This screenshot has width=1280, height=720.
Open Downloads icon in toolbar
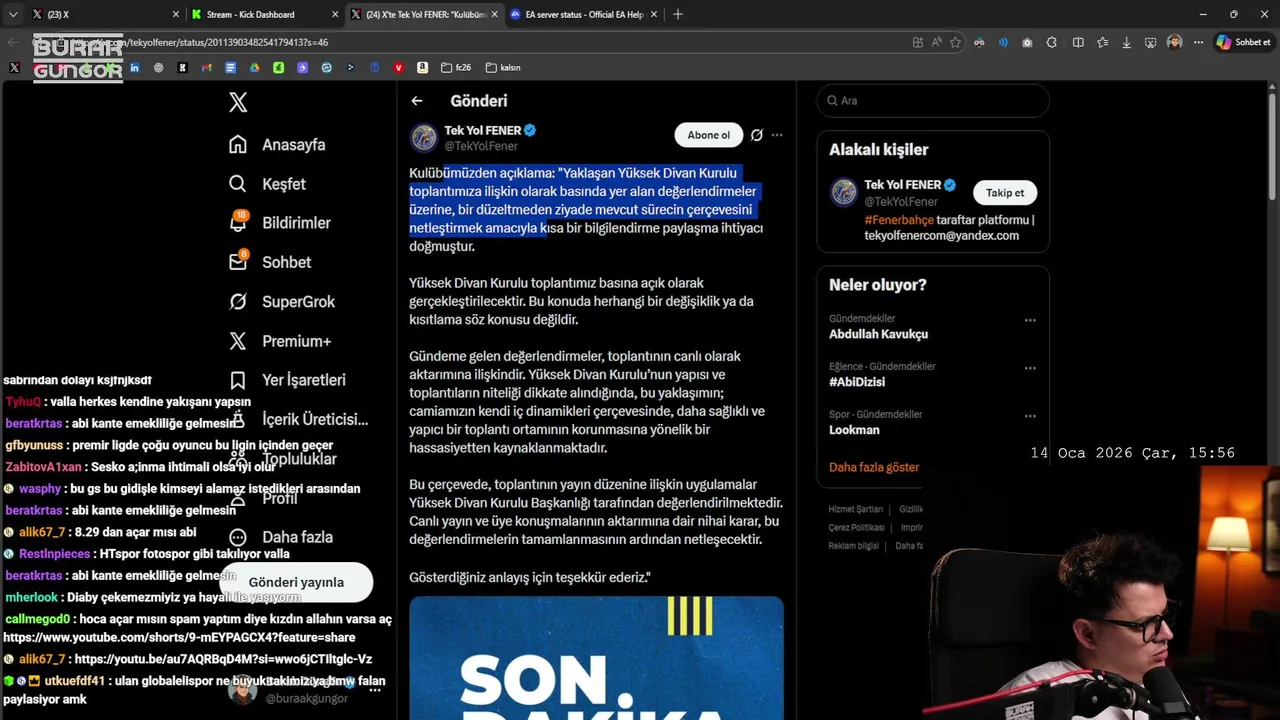[x=1127, y=42]
